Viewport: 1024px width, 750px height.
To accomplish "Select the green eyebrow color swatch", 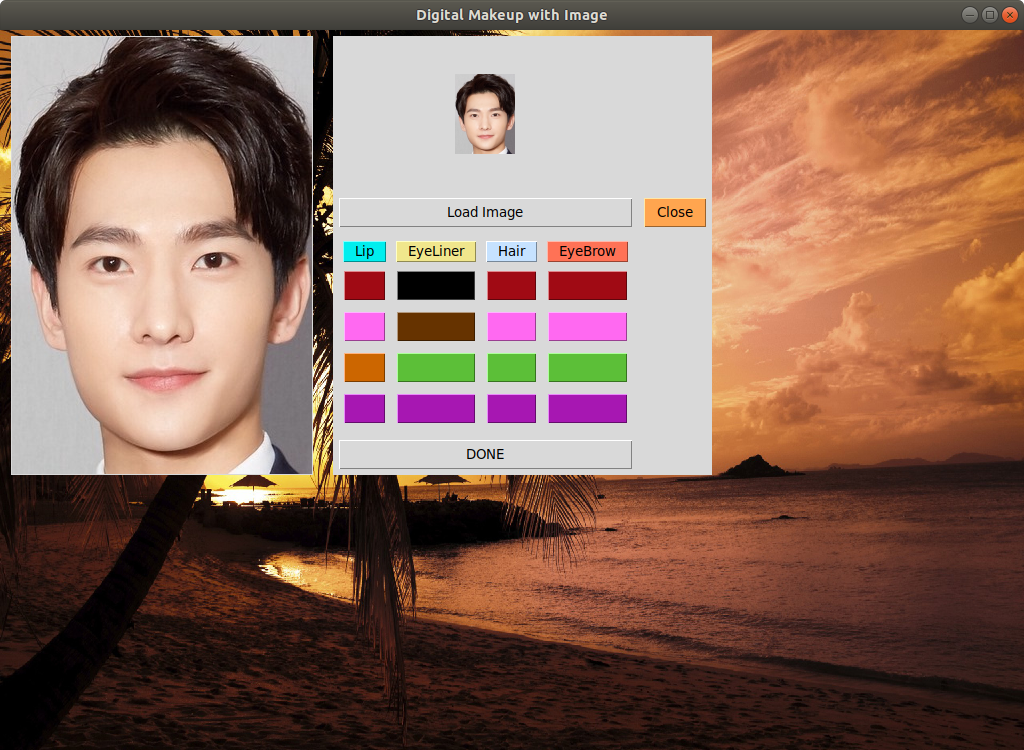I will click(x=587, y=368).
